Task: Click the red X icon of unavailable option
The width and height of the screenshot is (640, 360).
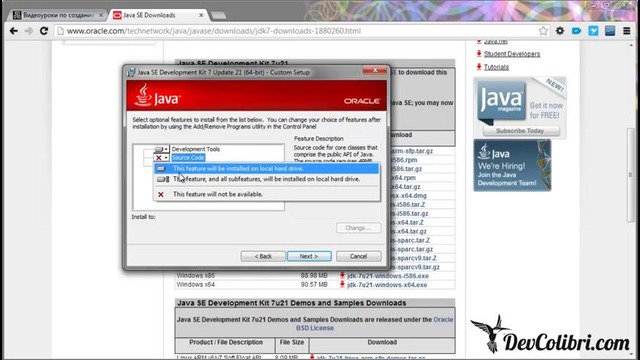Action: [x=161, y=194]
